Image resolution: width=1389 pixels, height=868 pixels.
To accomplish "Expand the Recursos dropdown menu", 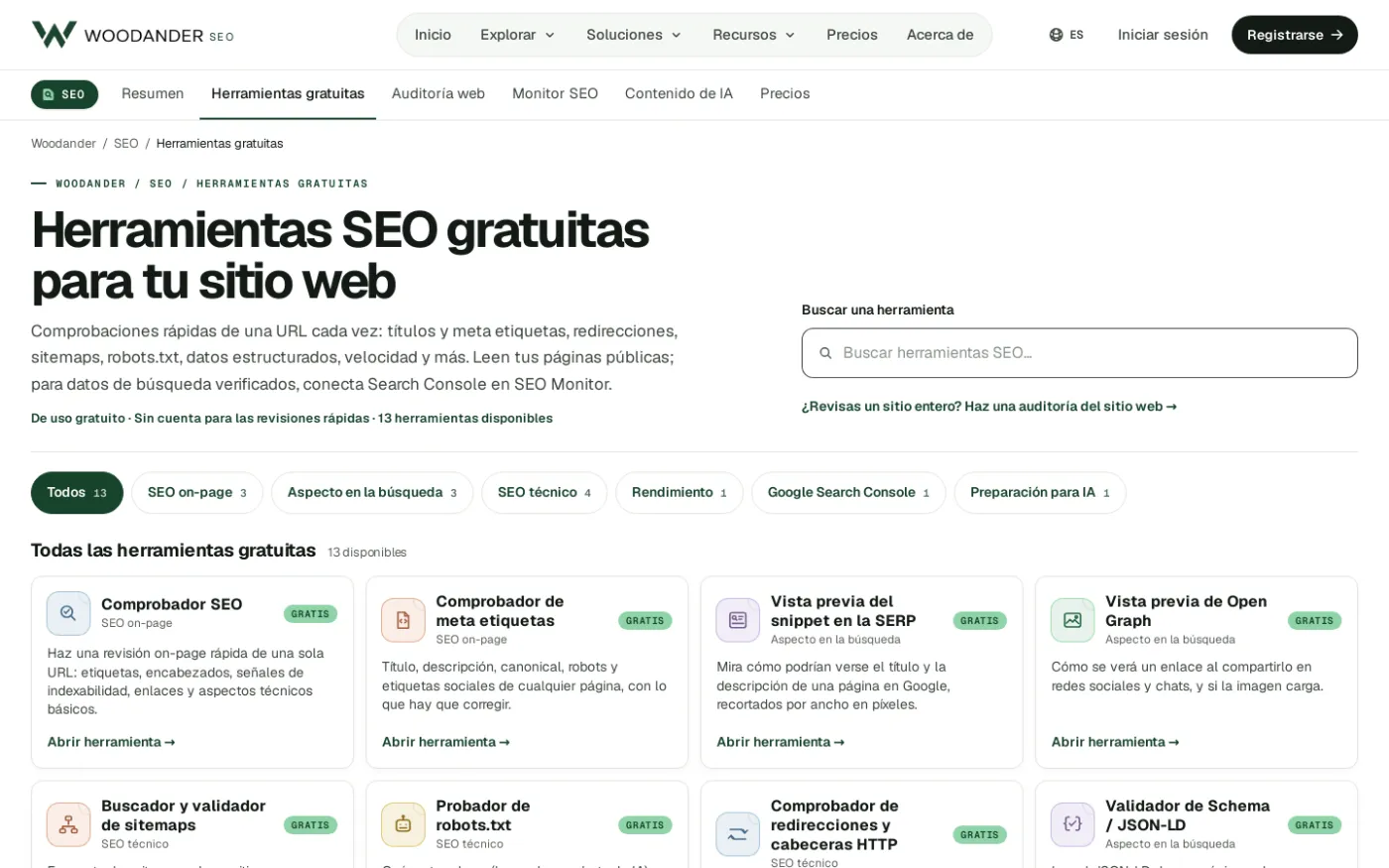I will [x=753, y=35].
